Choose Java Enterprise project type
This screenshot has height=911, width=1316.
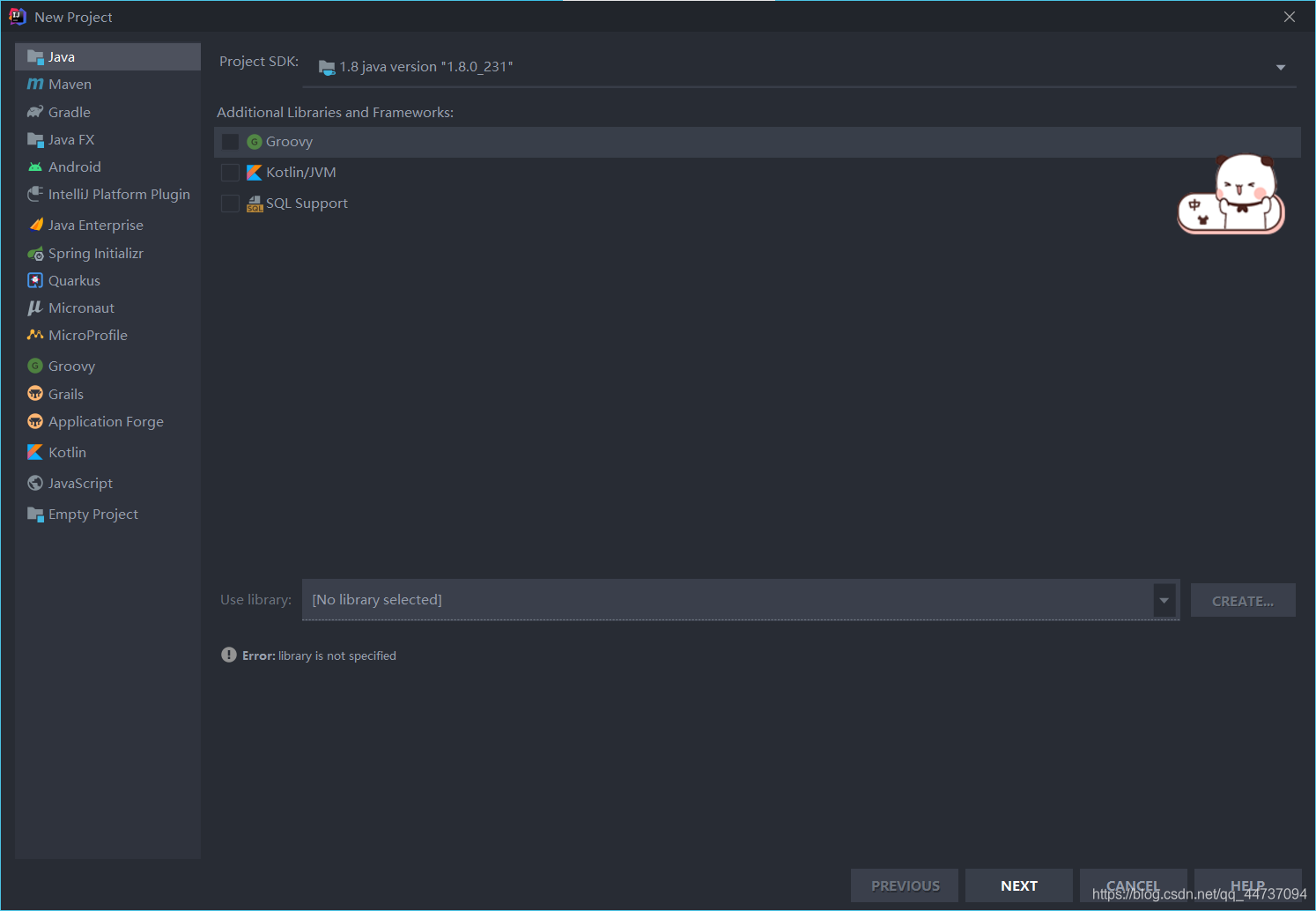[107, 225]
